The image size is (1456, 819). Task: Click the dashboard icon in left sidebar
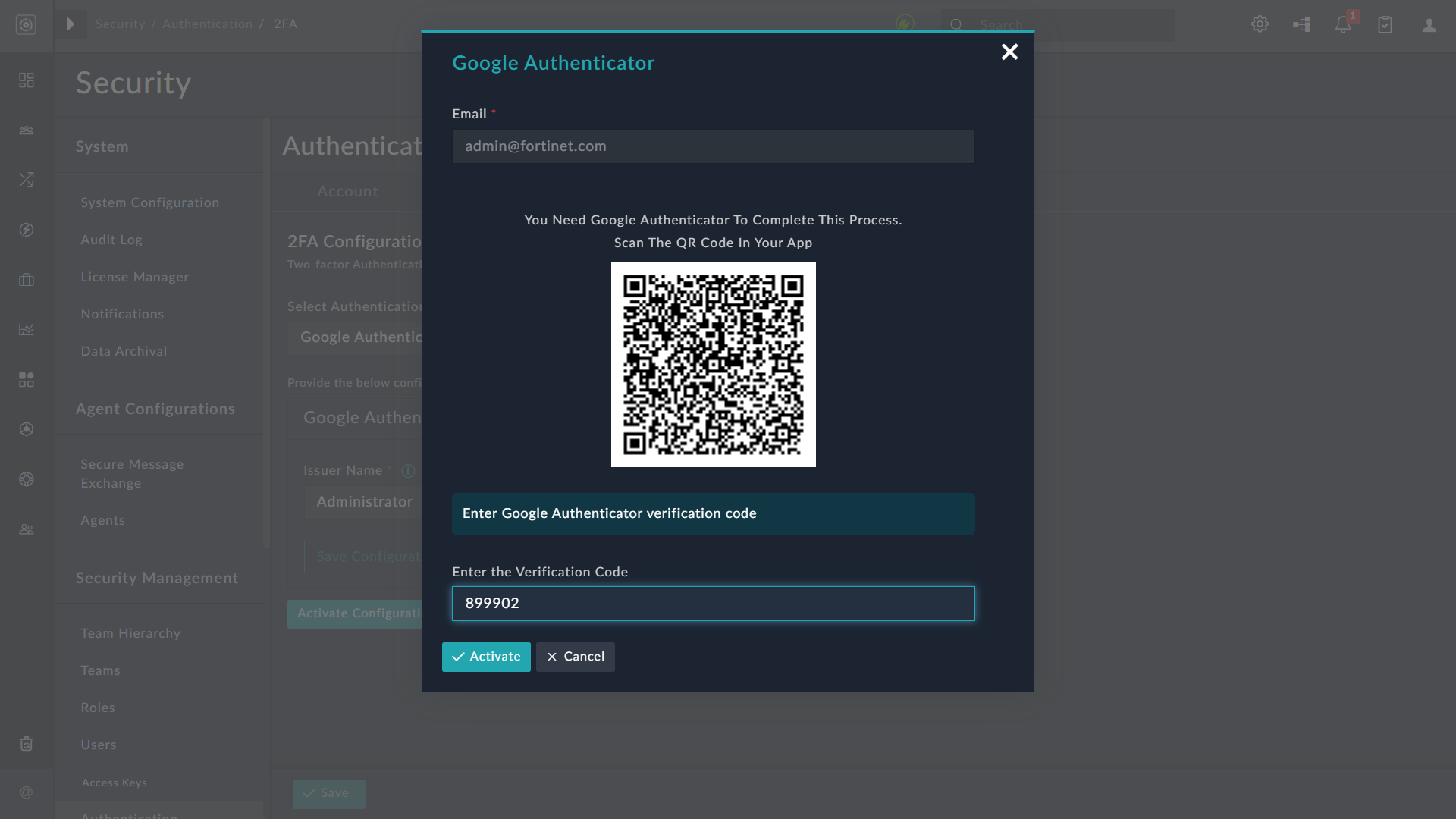[27, 80]
